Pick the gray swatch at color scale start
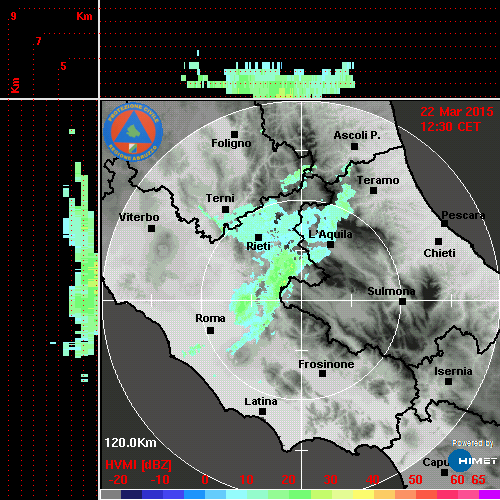 (x=111, y=494)
